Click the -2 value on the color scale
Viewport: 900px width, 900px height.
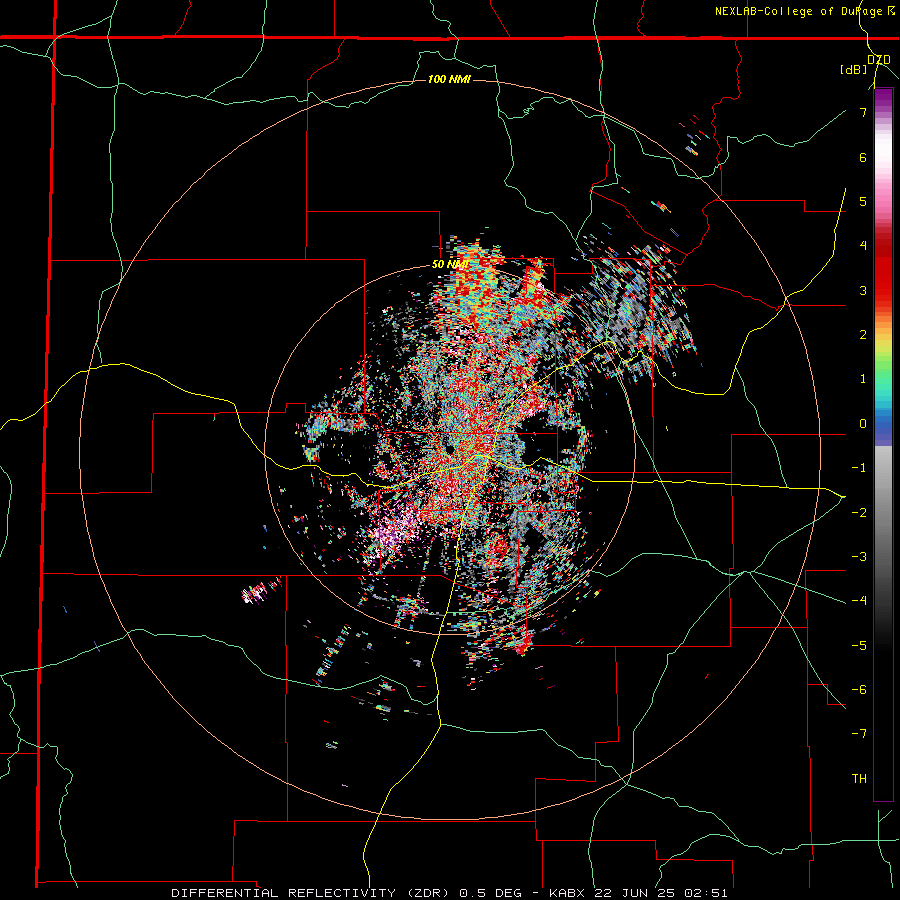(859, 512)
